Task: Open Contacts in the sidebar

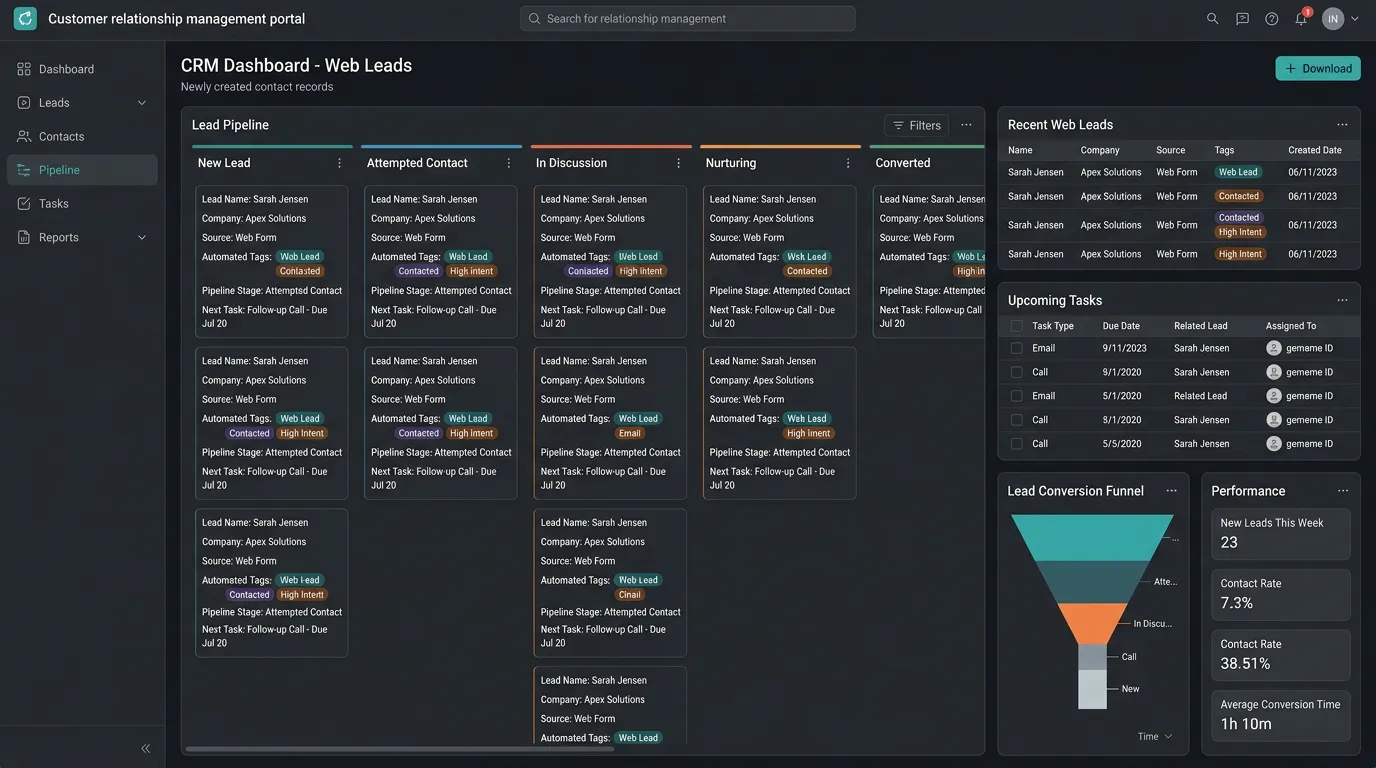Action: [82, 136]
